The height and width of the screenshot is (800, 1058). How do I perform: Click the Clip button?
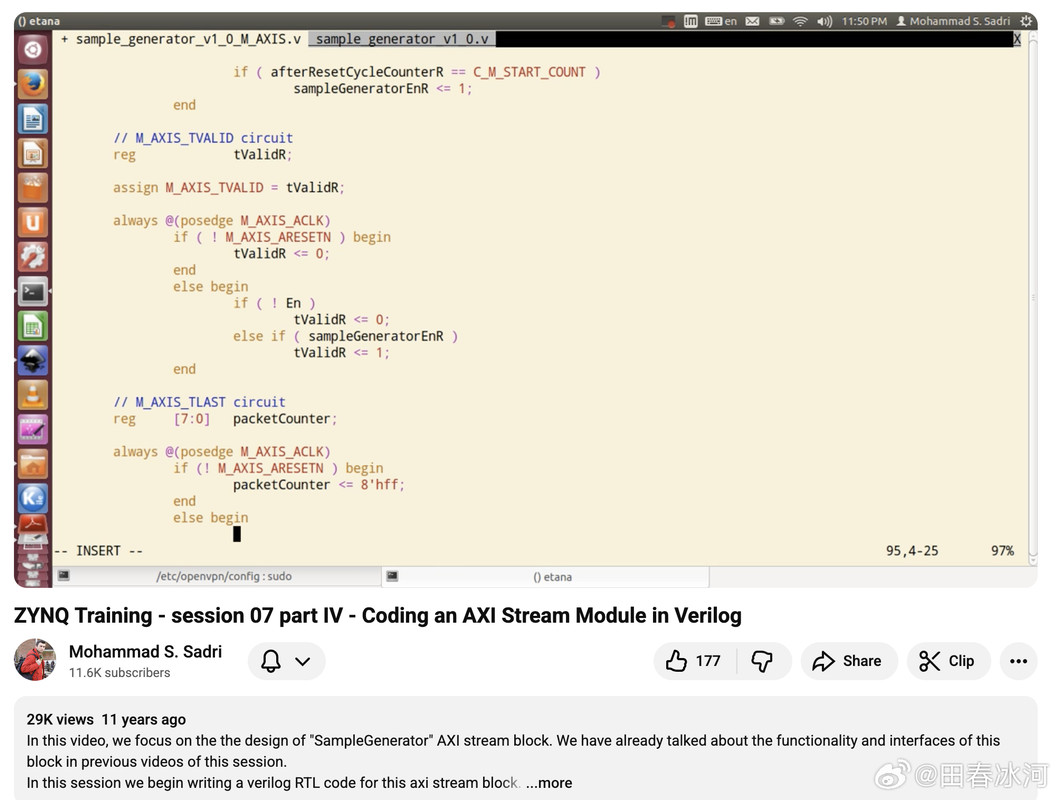[948, 661]
